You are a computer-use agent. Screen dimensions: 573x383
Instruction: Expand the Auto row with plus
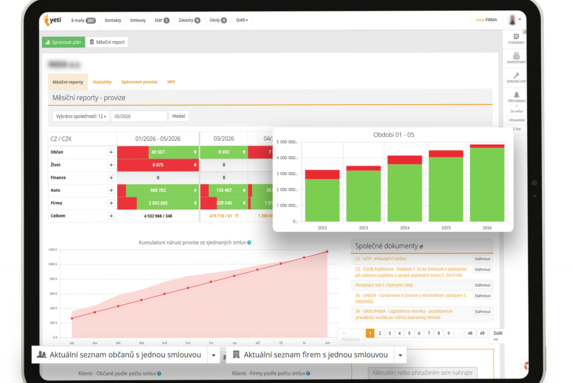[111, 190]
